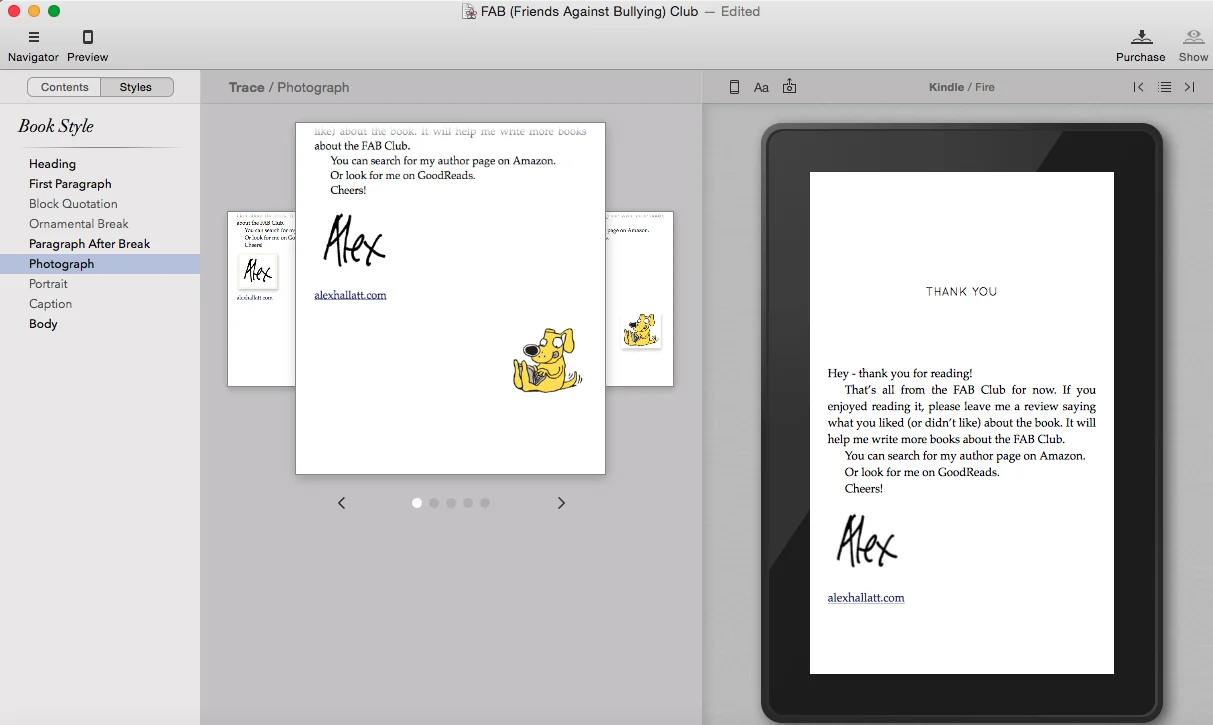Select the last style page dot
Viewport: 1213px width, 725px height.
(485, 503)
